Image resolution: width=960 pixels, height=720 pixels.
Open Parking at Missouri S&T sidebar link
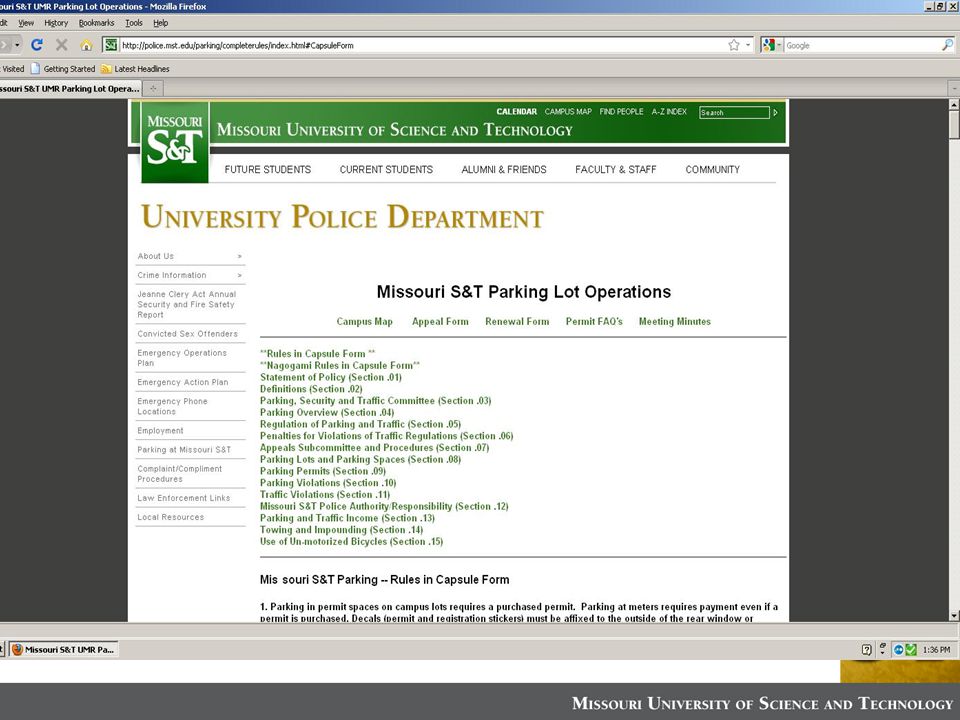point(184,449)
